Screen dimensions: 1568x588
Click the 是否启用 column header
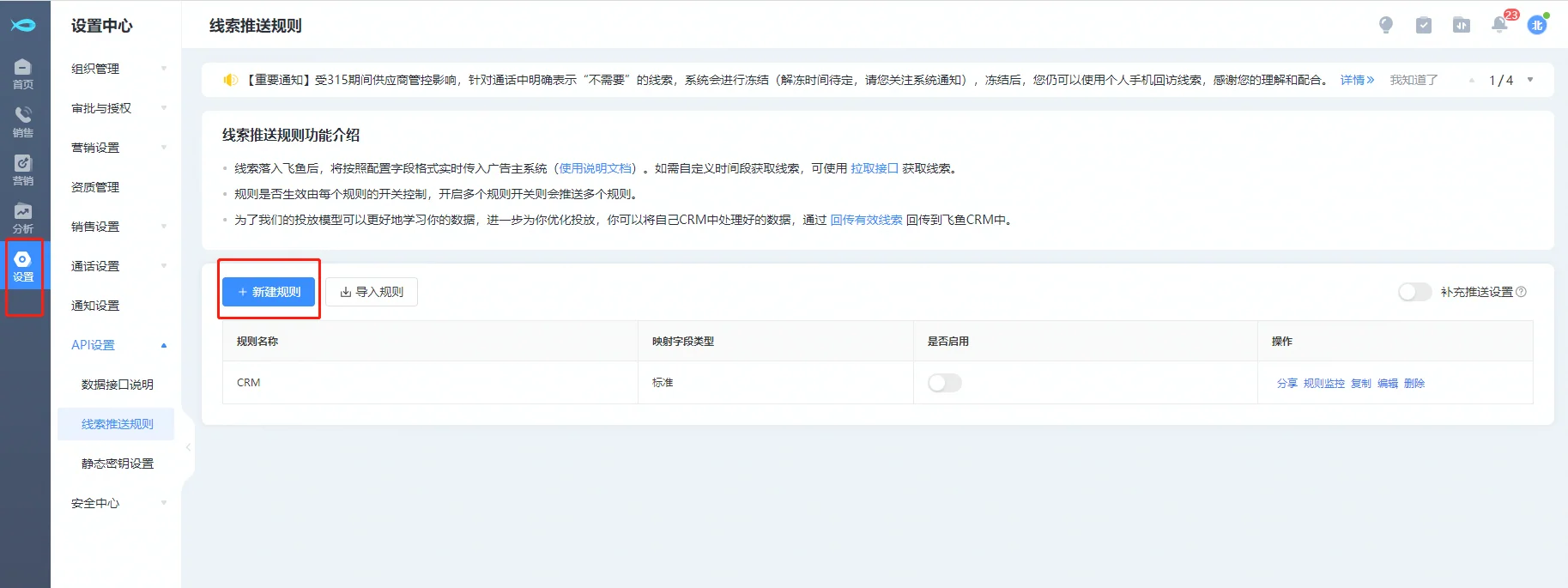pos(1086,342)
